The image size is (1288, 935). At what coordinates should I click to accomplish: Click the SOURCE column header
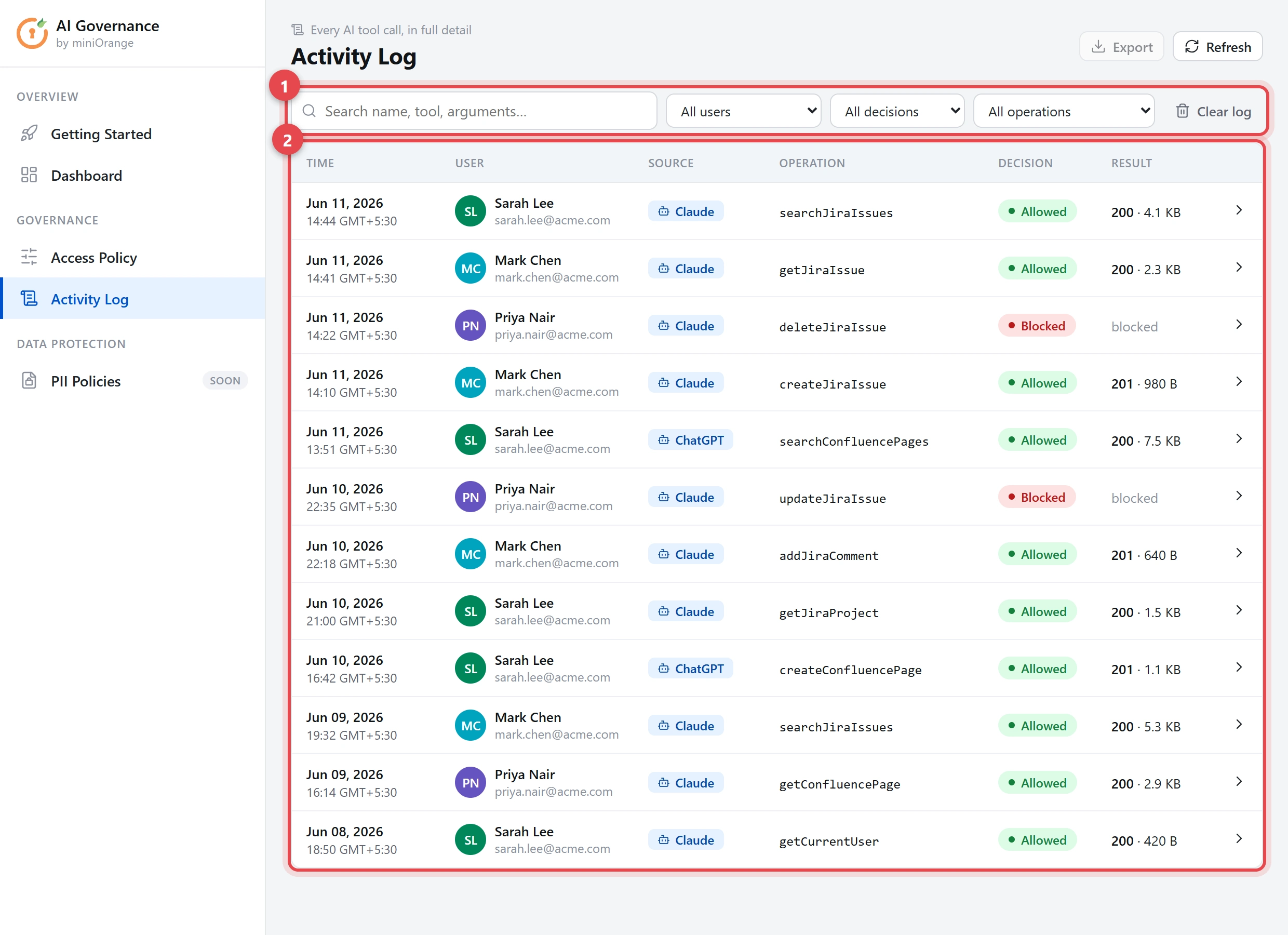click(670, 163)
